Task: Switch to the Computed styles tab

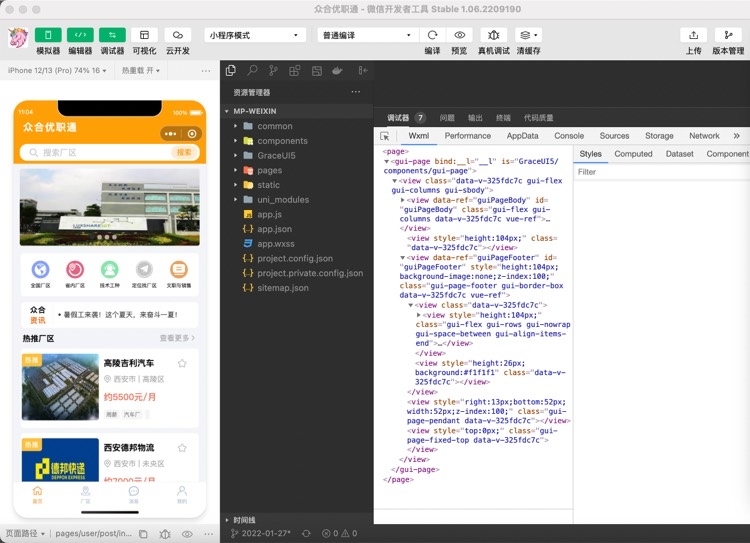Action: click(x=633, y=154)
